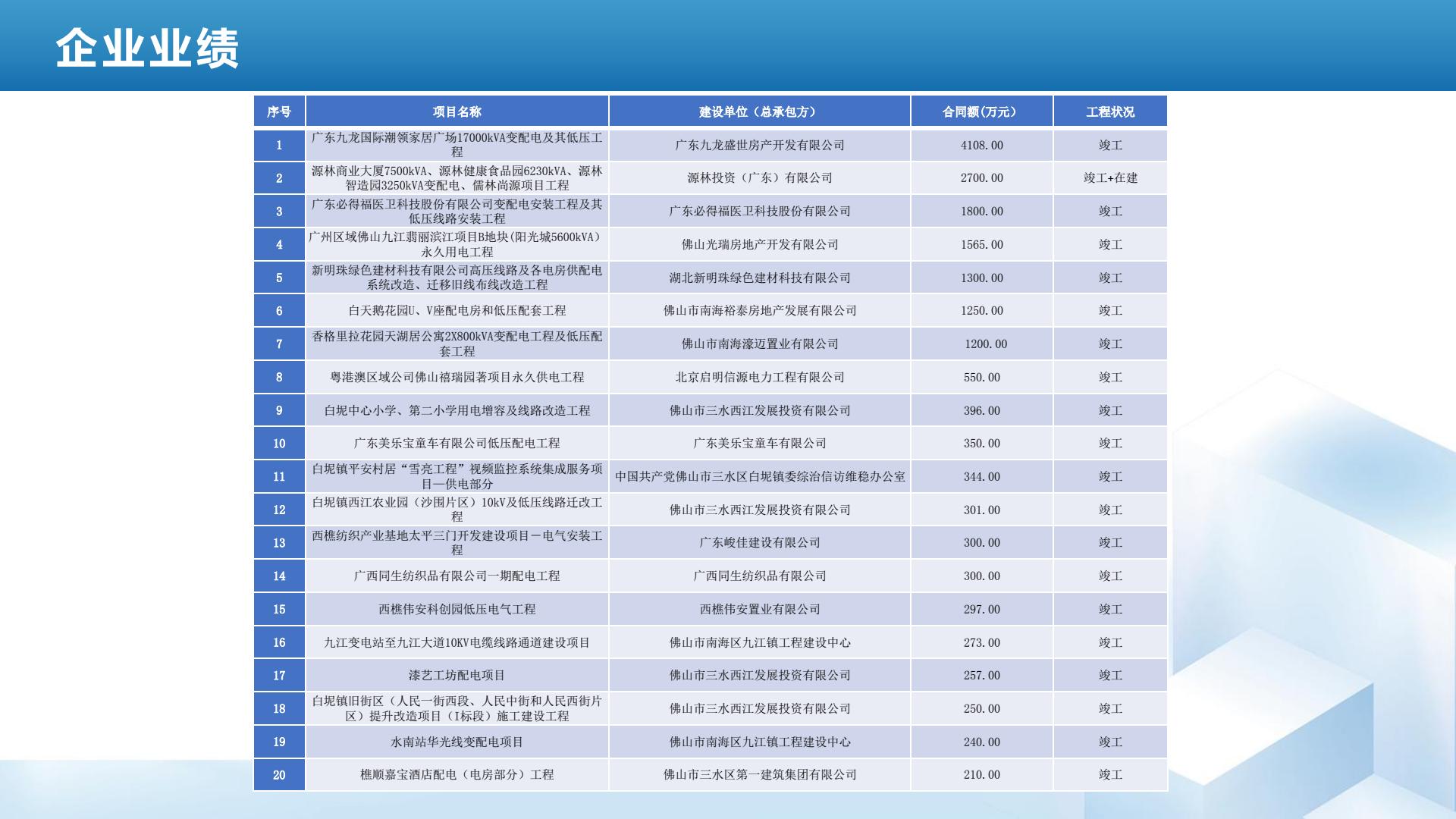Viewport: 1456px width, 819px height.
Task: Click company "源林投资（广东）有限公司"
Action: coord(760,177)
